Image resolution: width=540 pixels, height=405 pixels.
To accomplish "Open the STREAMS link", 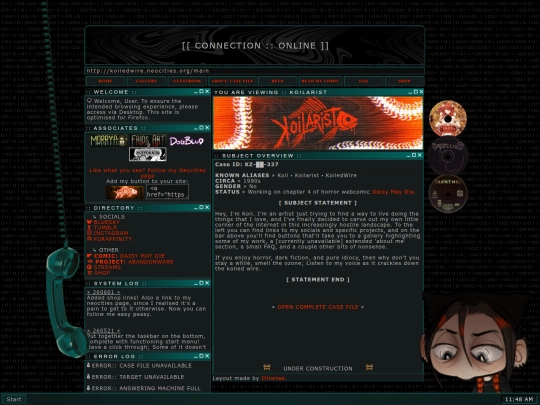I will click(x=107, y=267).
